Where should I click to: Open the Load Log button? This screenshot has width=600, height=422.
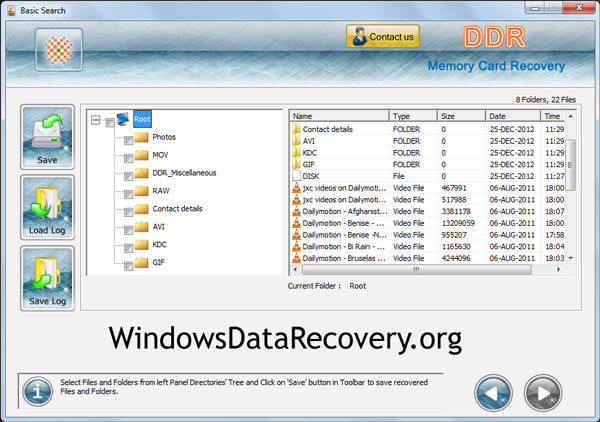click(47, 207)
